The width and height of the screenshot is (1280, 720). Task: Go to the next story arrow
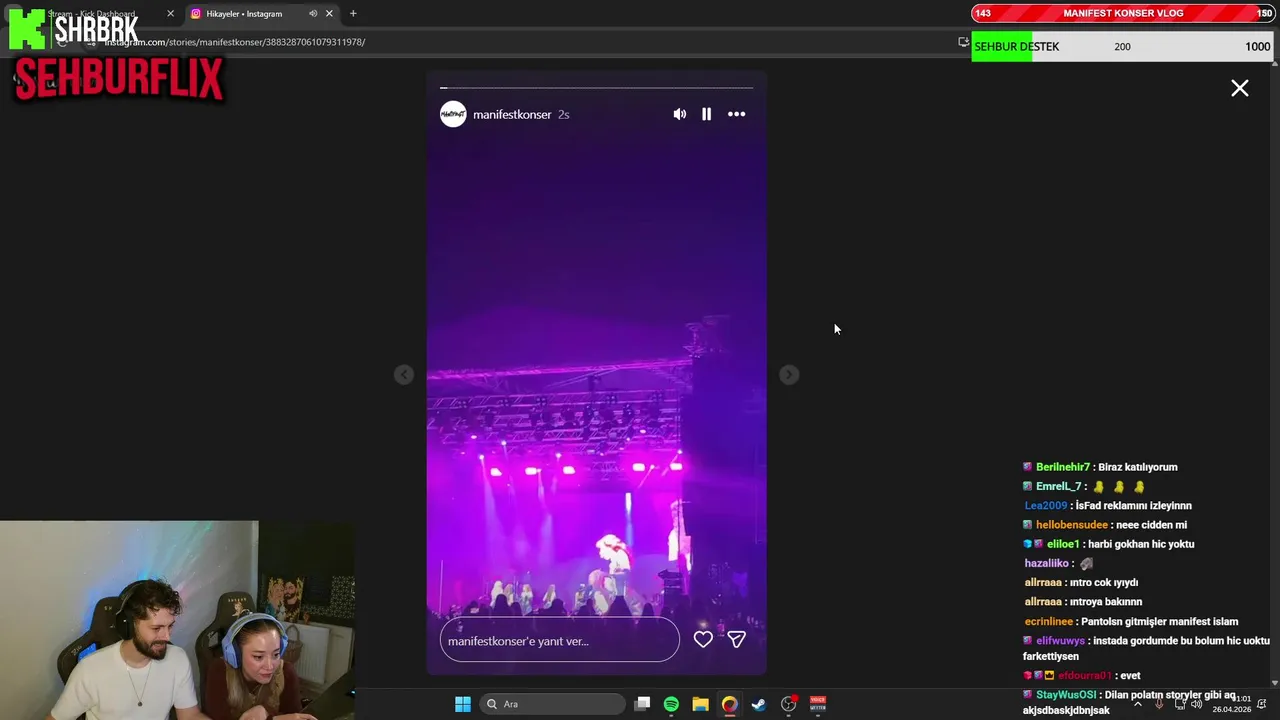point(789,374)
